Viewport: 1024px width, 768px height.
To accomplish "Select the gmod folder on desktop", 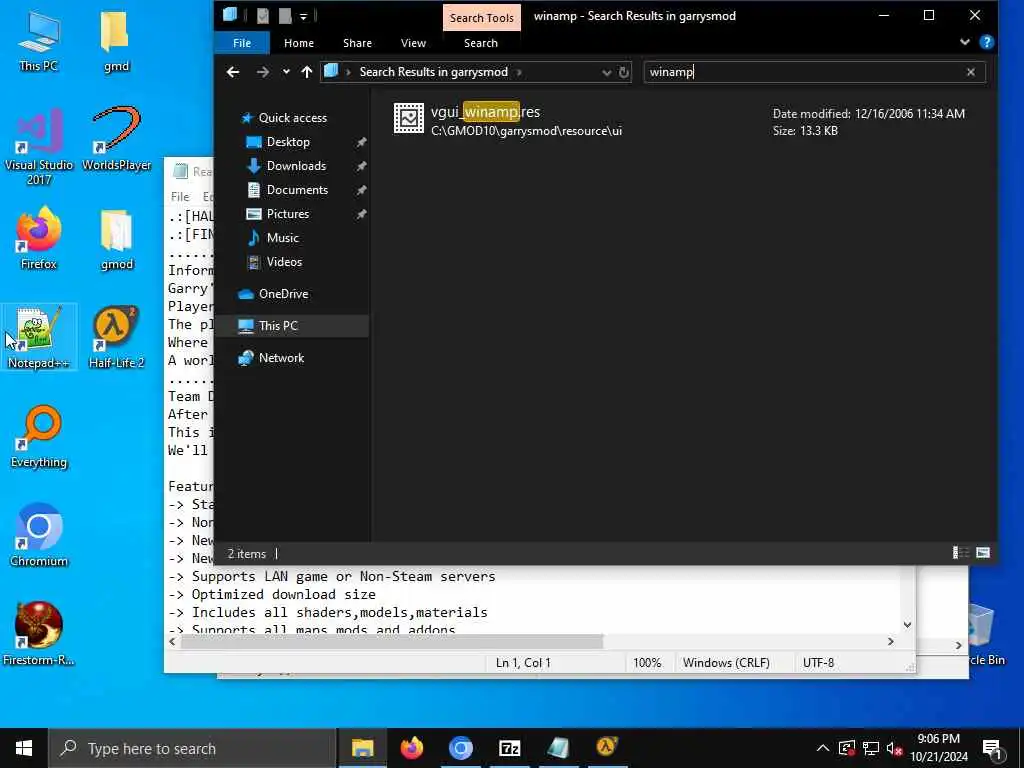I will click(x=116, y=238).
